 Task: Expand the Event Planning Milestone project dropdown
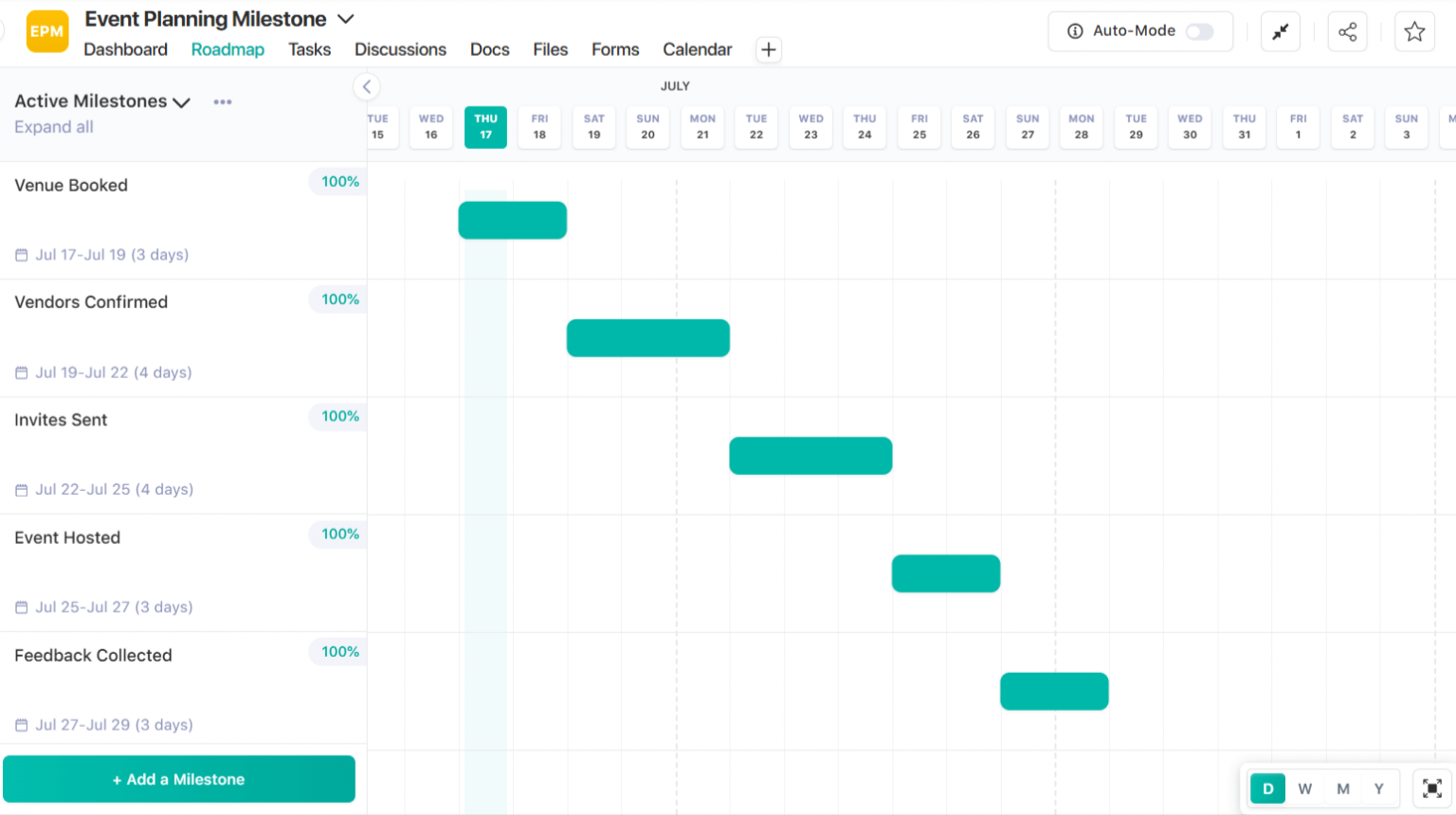[x=346, y=19]
